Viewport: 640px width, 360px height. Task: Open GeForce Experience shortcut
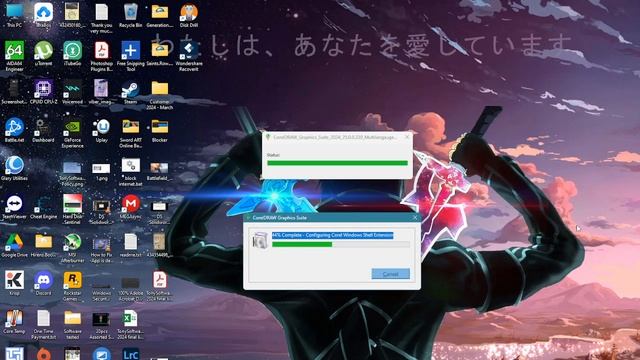click(72, 133)
